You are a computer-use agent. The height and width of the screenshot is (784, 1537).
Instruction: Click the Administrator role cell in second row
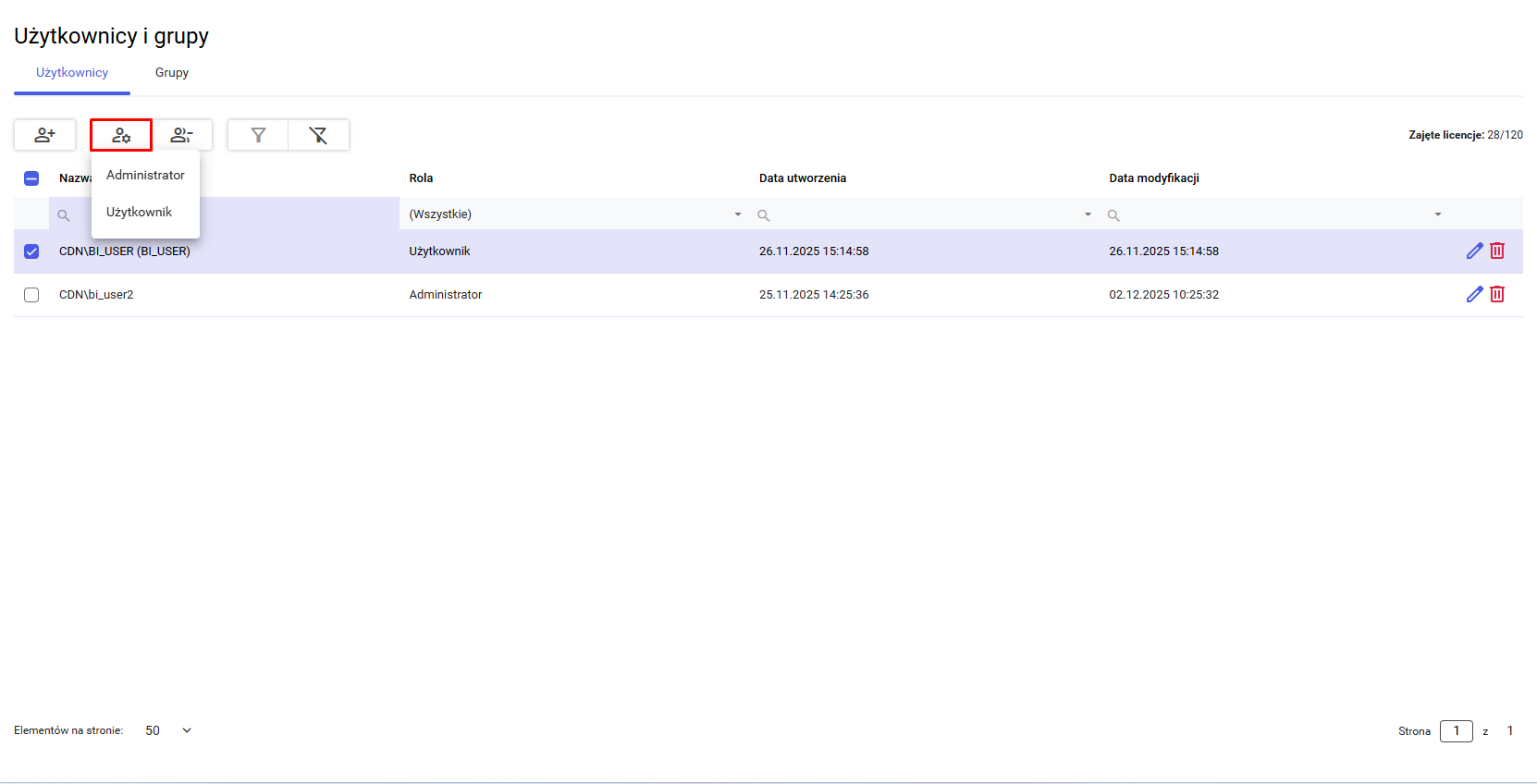click(446, 295)
